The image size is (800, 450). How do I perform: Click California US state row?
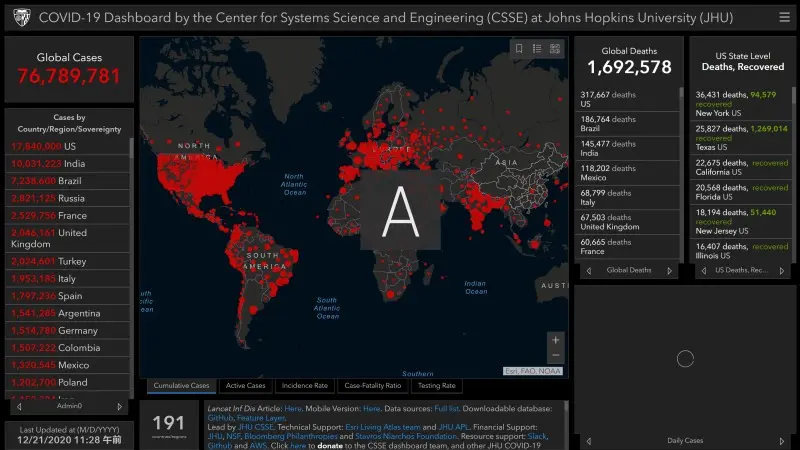click(741, 167)
